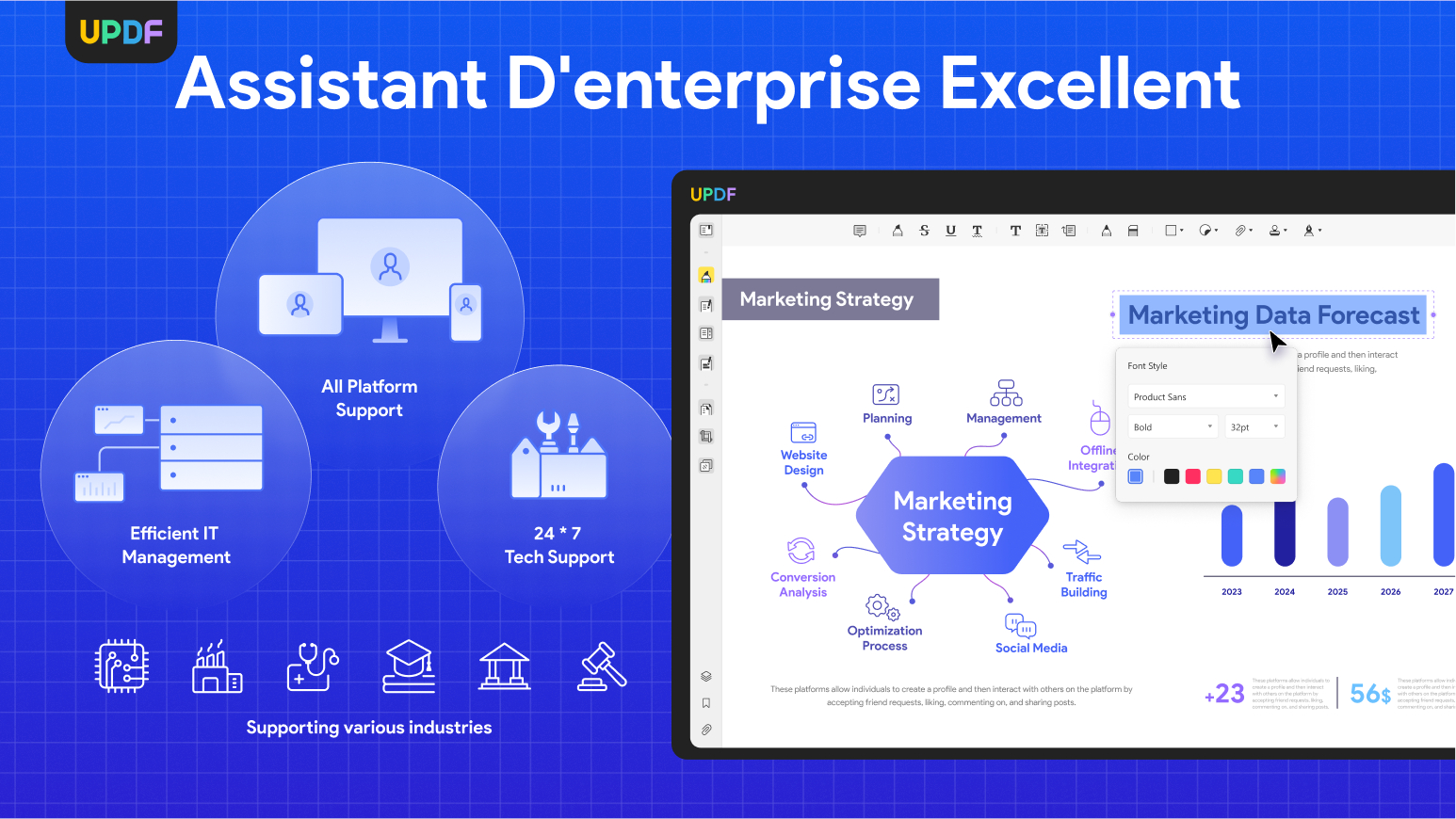1456x819 pixels.
Task: Click the UPDF logo in app title bar
Action: (x=713, y=194)
